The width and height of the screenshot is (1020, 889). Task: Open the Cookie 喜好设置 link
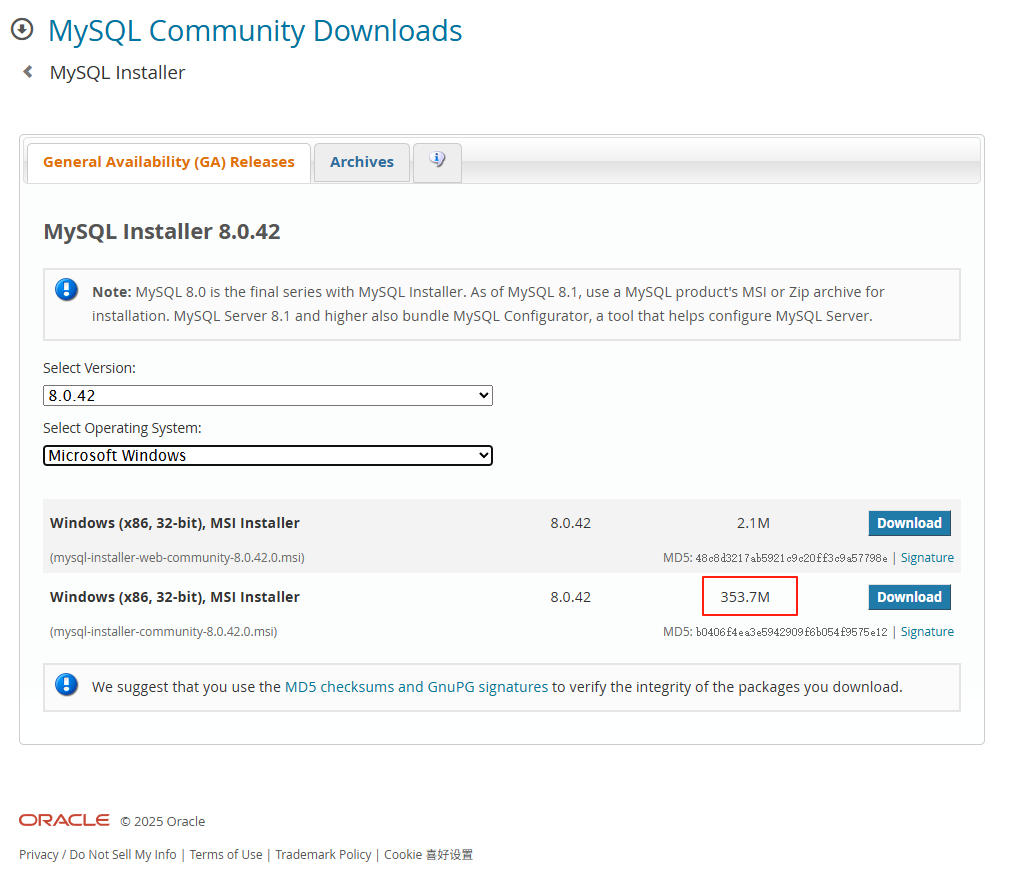click(429, 855)
